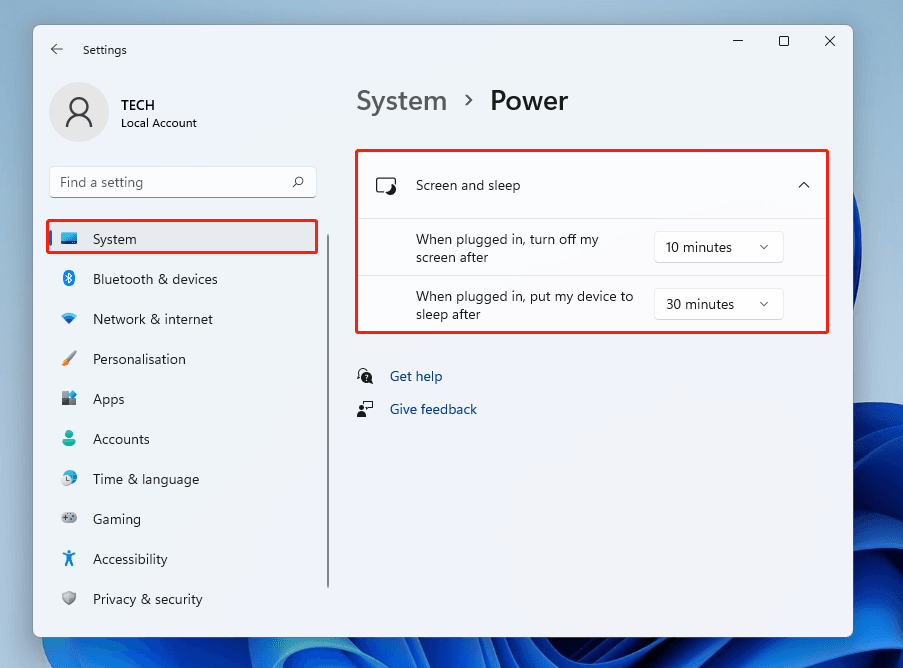The width and height of the screenshot is (903, 668).
Task: Go to Network & internet
Action: click(182, 319)
